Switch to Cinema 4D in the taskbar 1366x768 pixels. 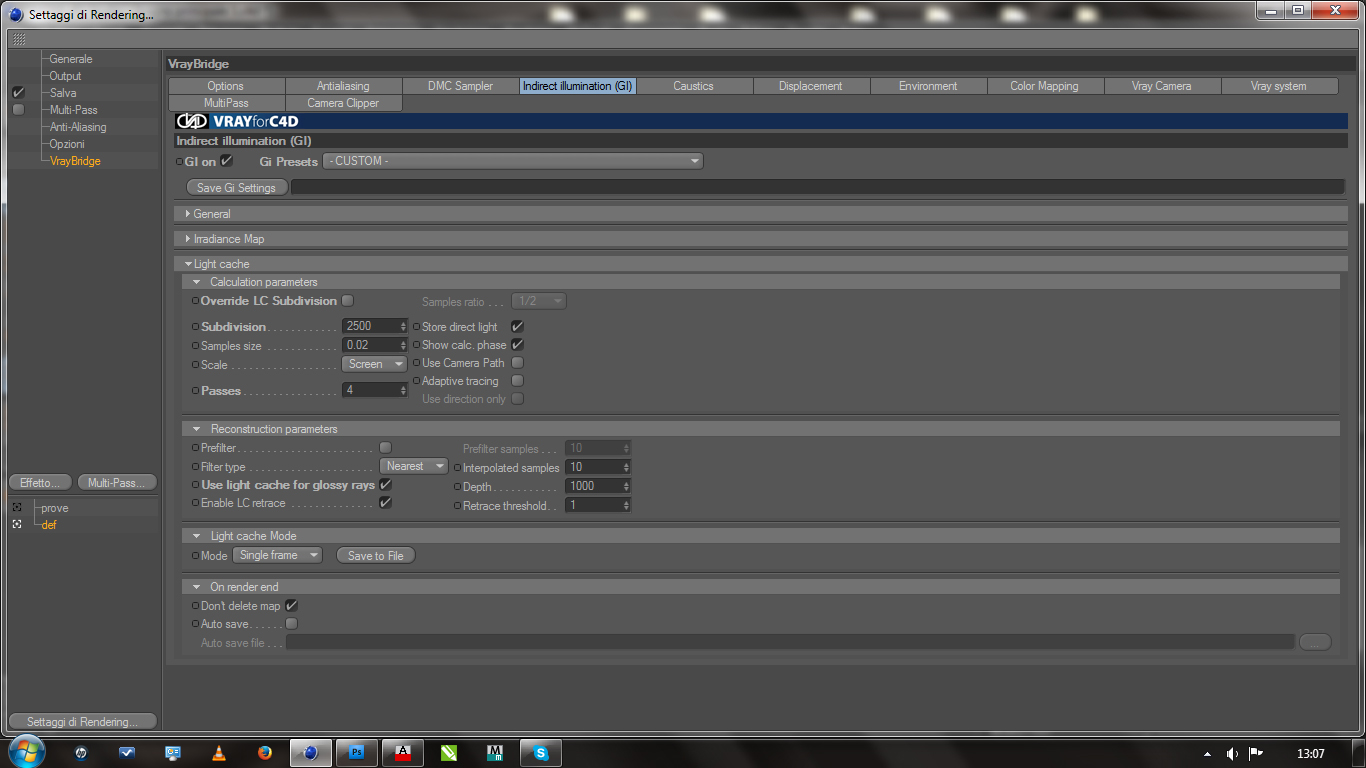pos(311,753)
